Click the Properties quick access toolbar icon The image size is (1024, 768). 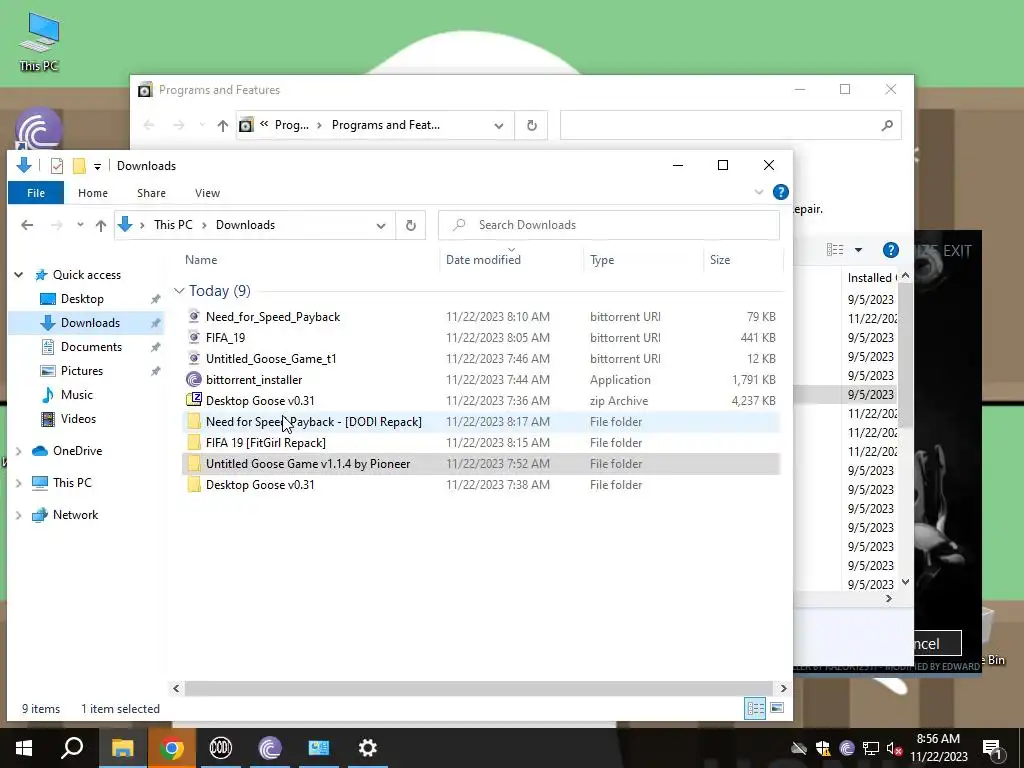pyautogui.click(x=57, y=166)
